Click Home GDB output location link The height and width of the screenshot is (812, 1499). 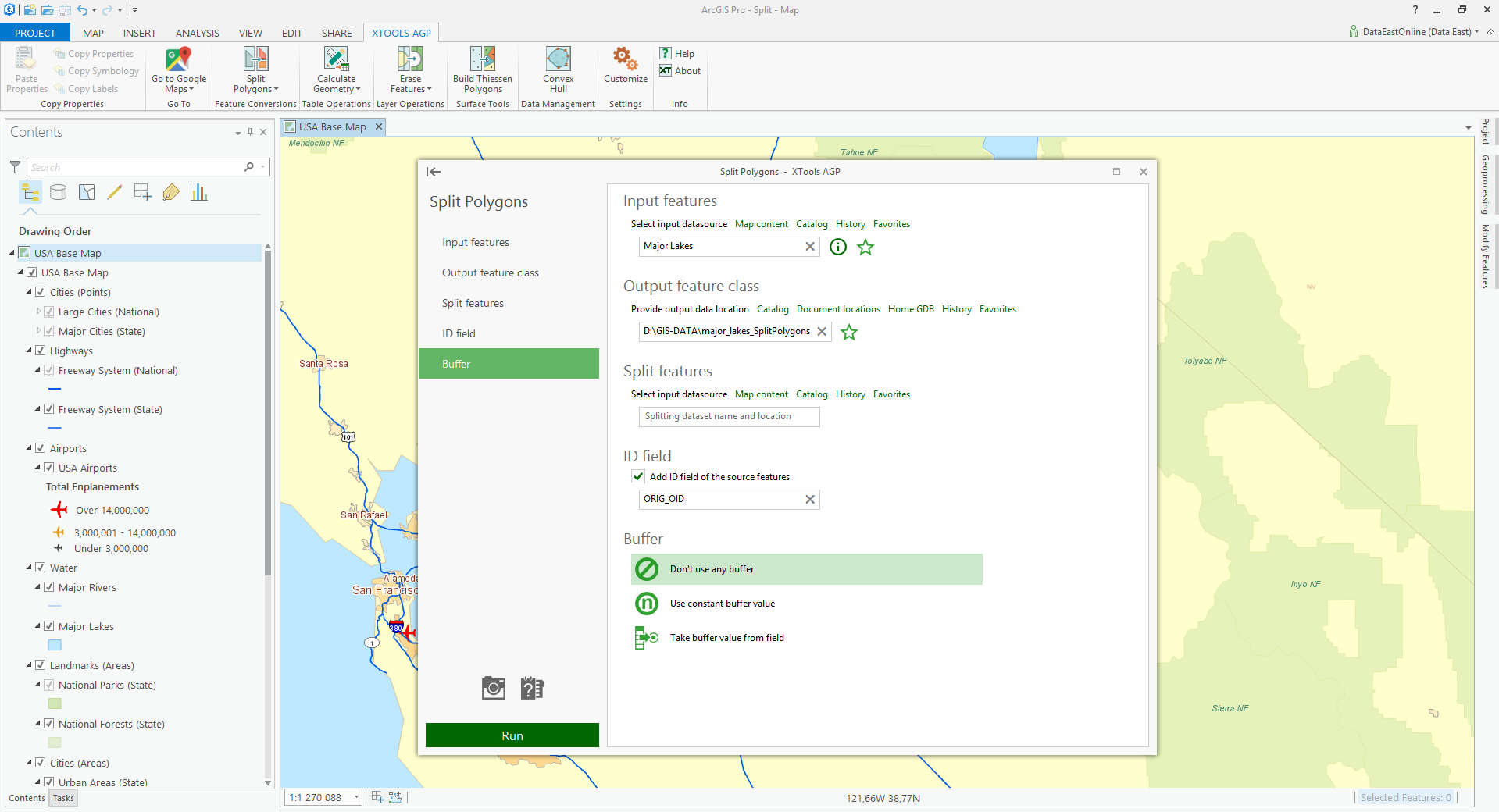click(911, 309)
